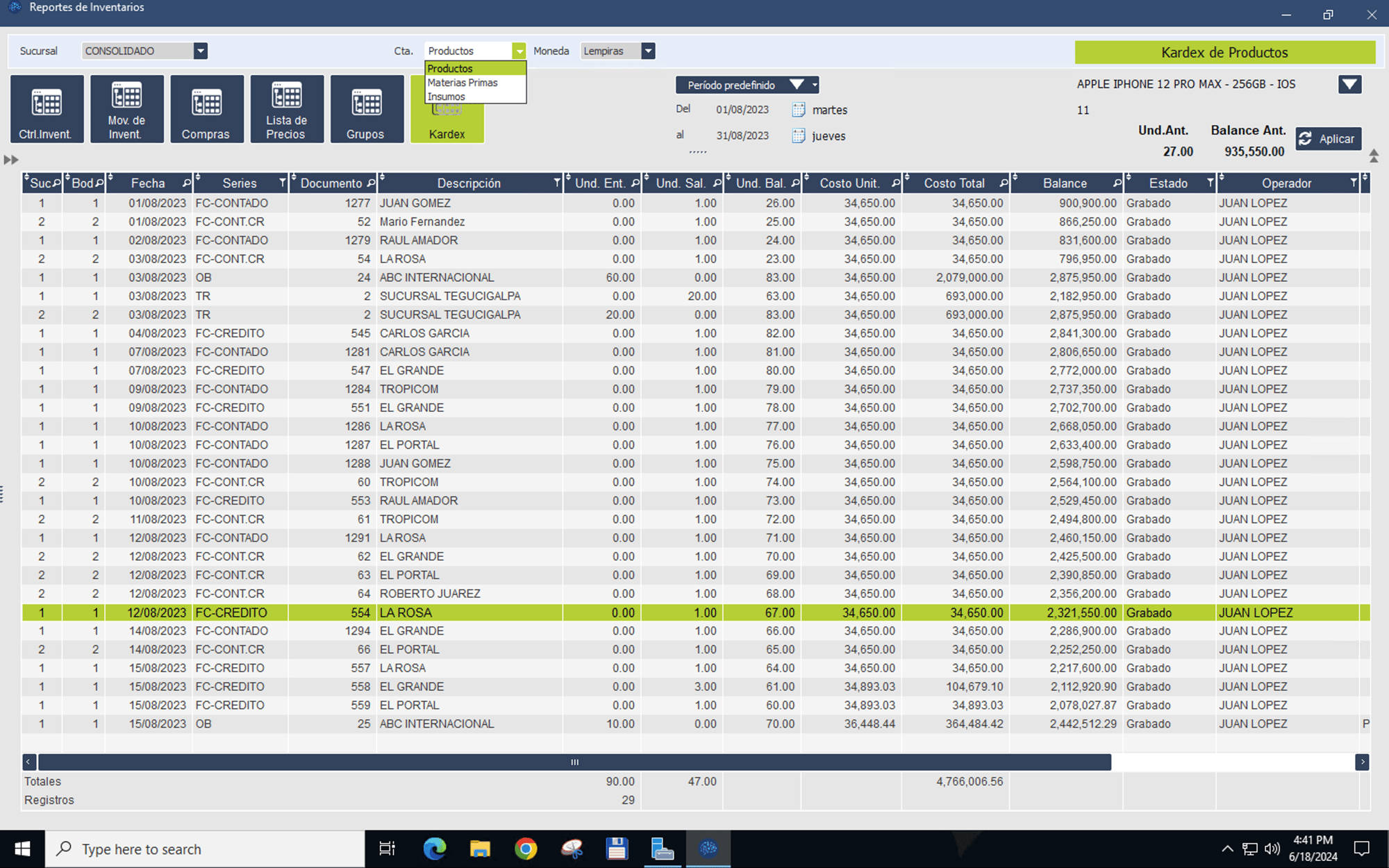Show hidden system tray icons

point(1227,849)
